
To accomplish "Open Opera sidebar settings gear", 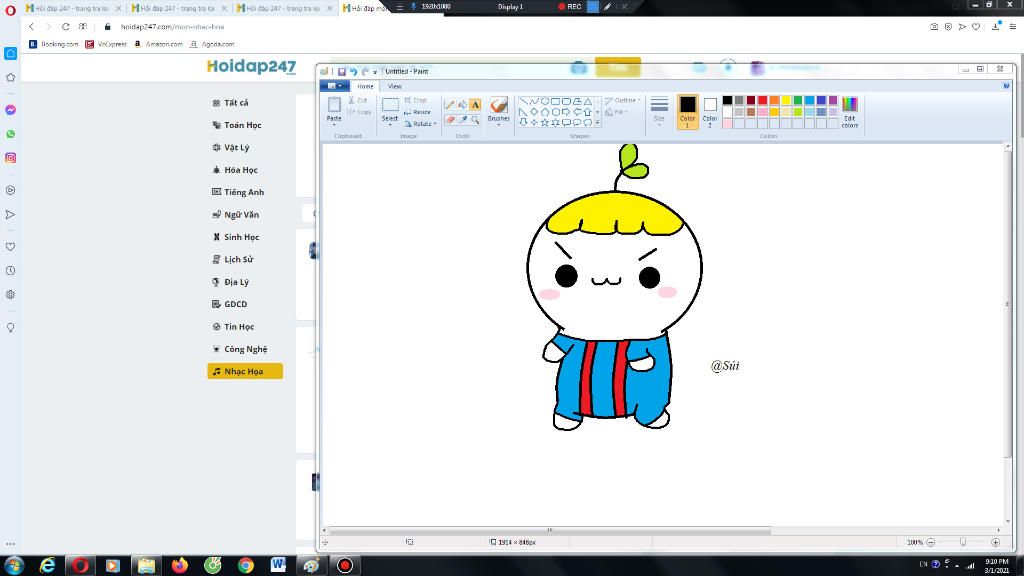I will coord(10,295).
